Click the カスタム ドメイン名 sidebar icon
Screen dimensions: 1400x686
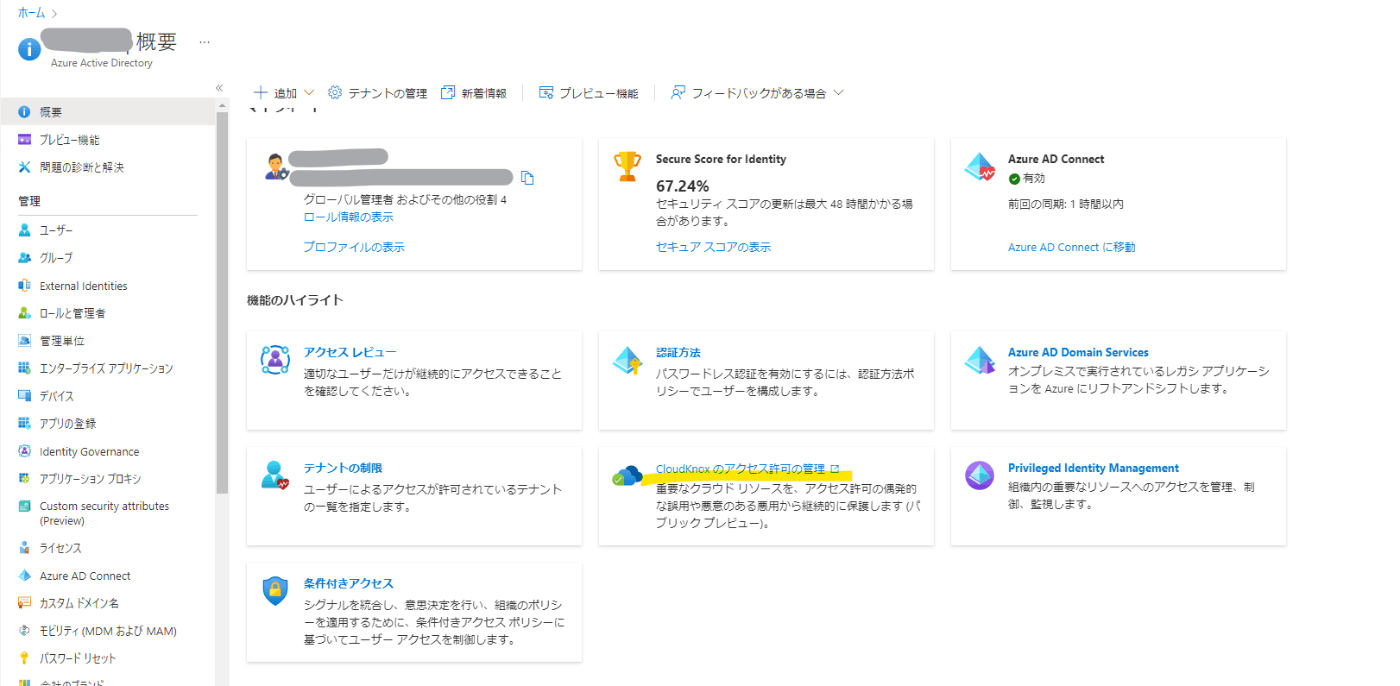(25, 603)
